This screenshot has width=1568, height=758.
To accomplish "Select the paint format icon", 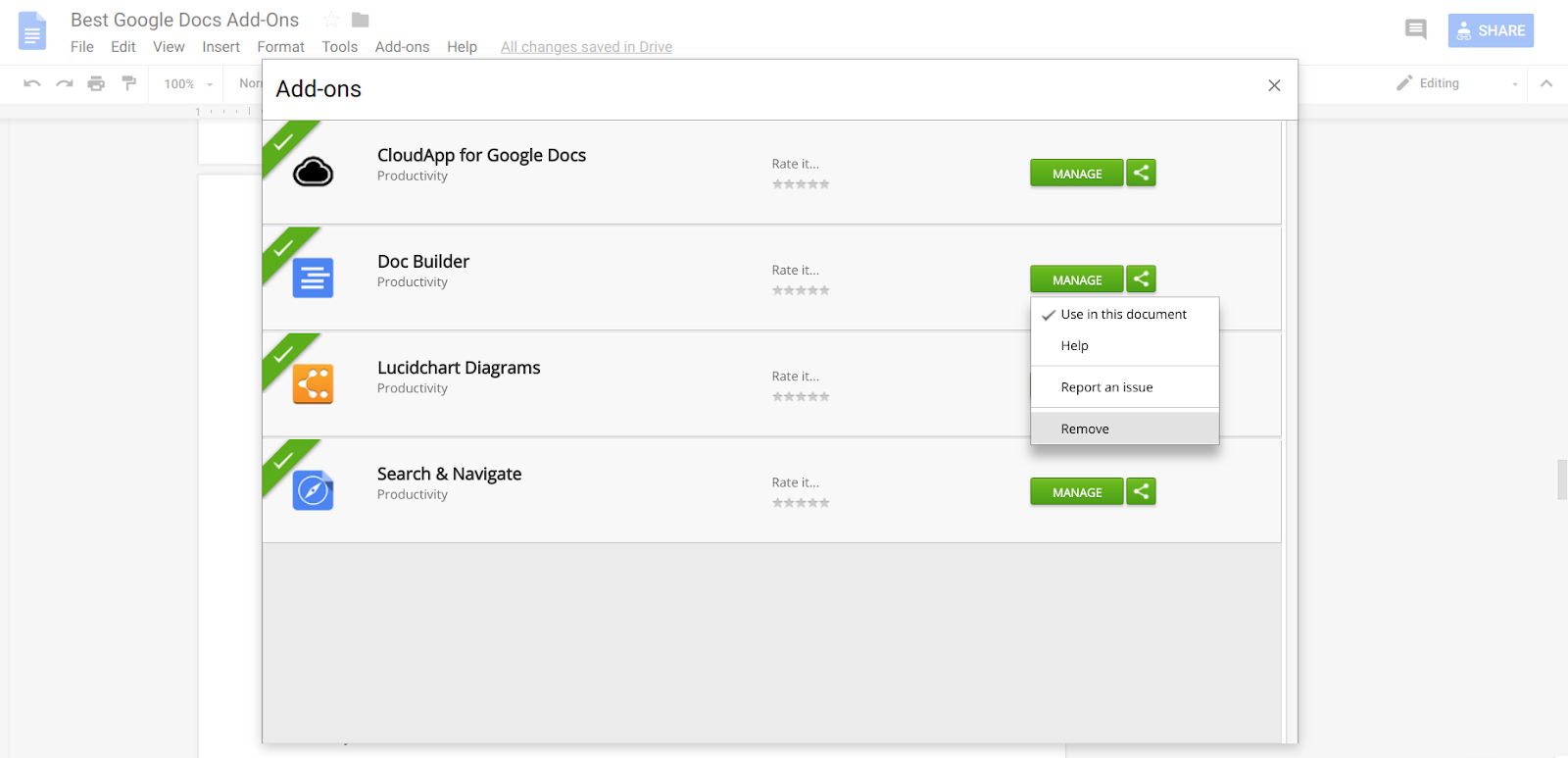I will point(128,83).
